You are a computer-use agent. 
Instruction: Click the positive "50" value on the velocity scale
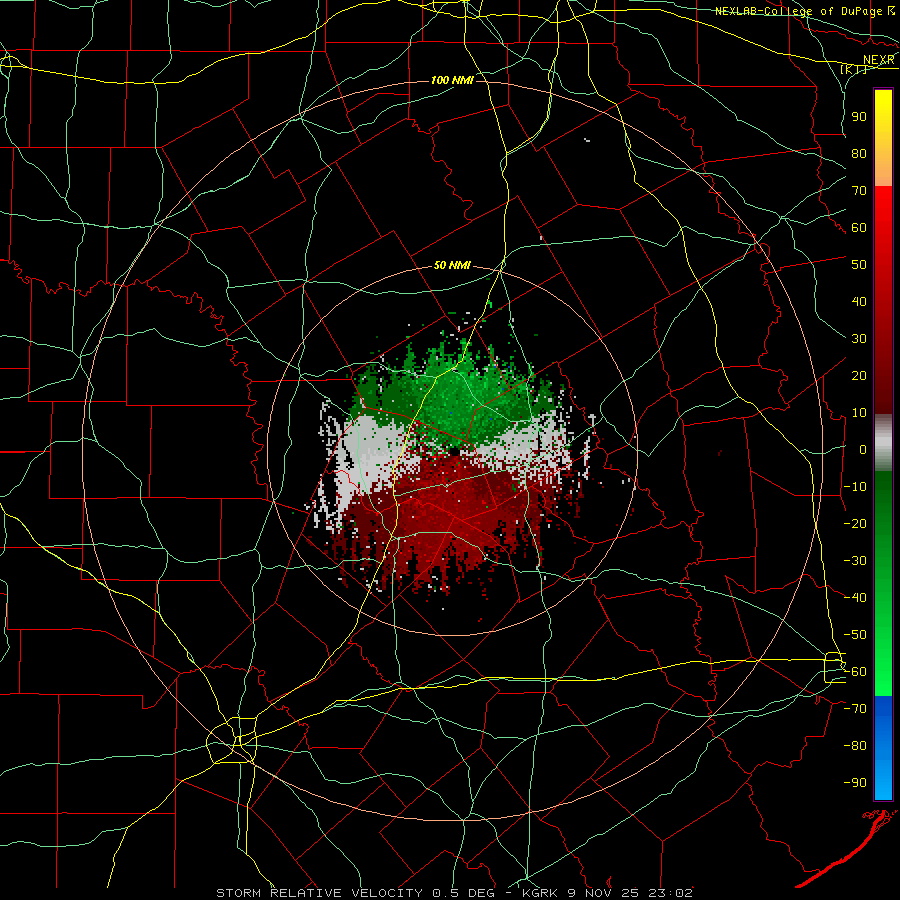[x=859, y=265]
